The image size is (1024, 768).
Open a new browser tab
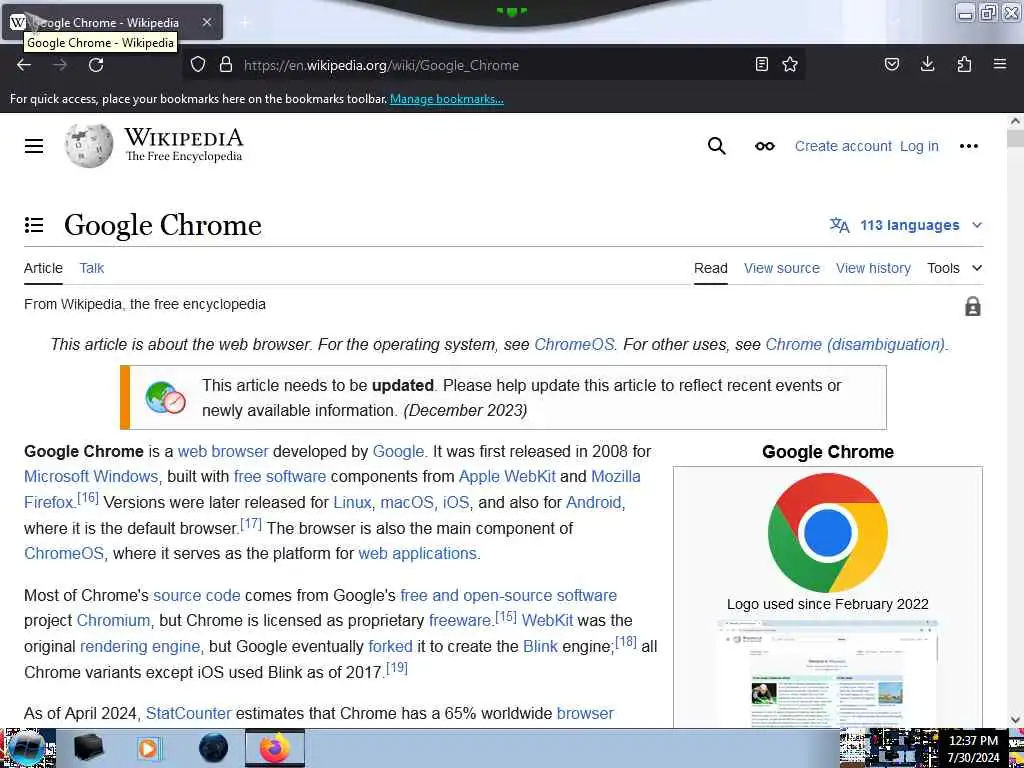[x=244, y=22]
